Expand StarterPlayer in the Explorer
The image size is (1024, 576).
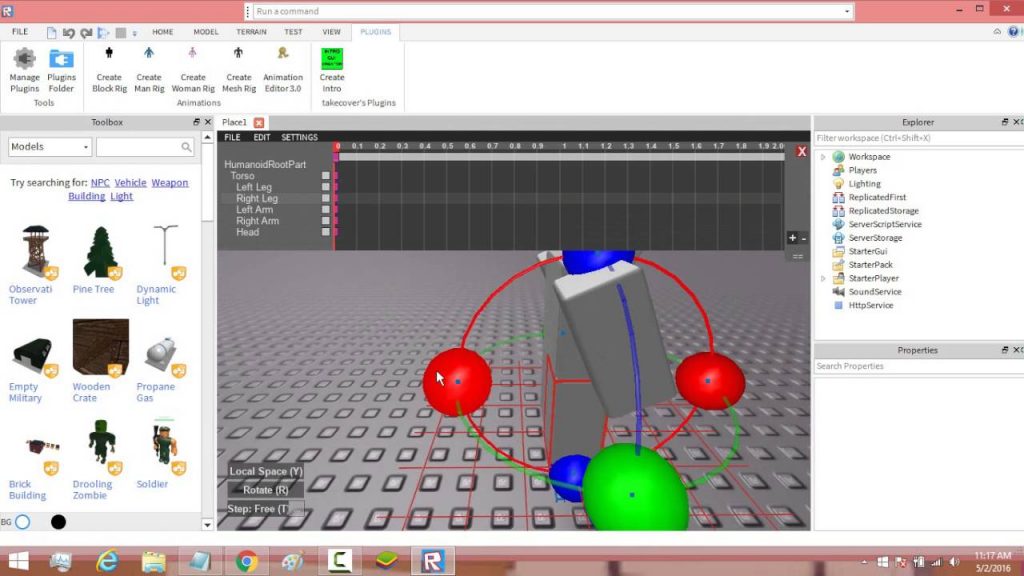[x=823, y=278]
